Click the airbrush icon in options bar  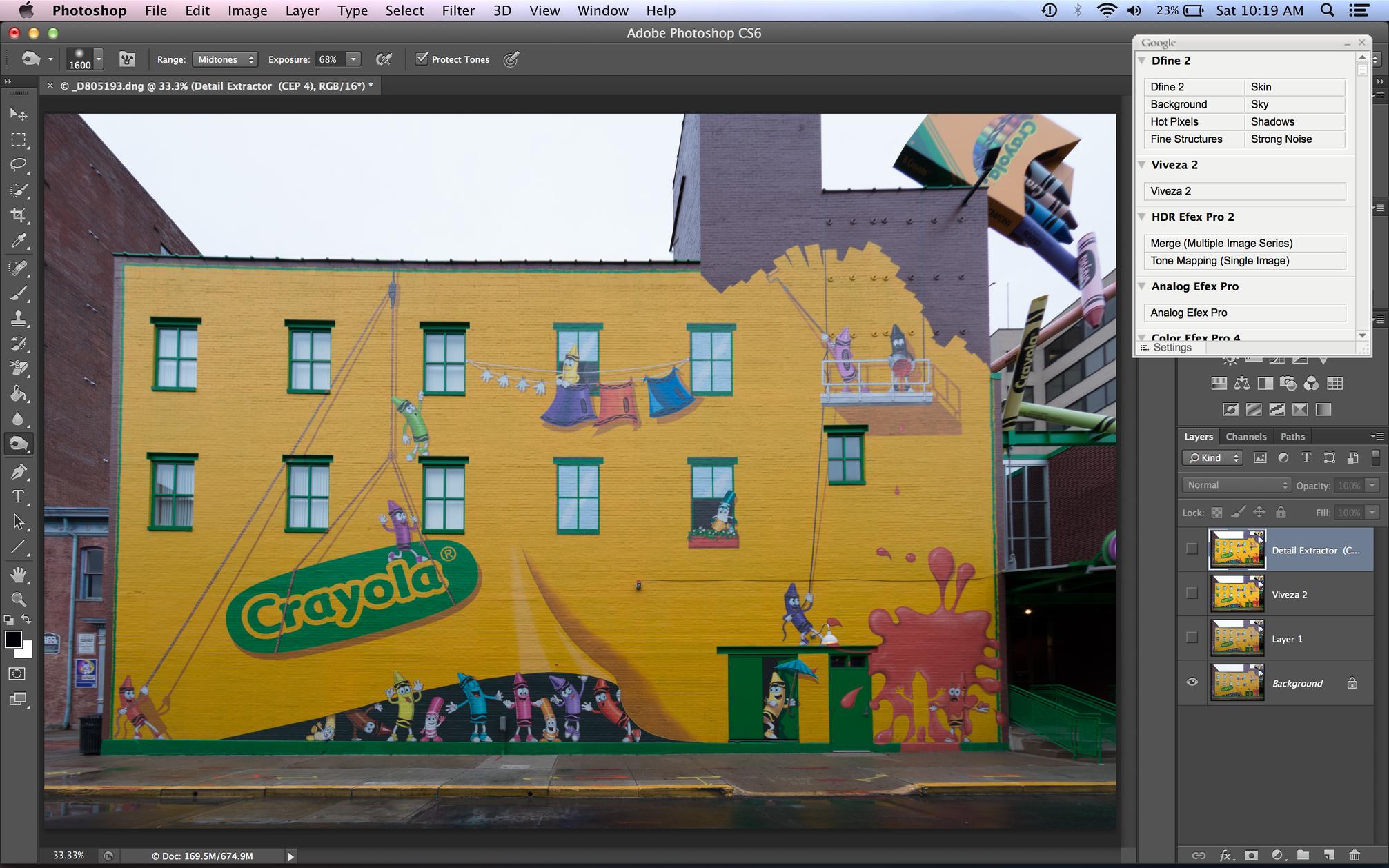[384, 59]
